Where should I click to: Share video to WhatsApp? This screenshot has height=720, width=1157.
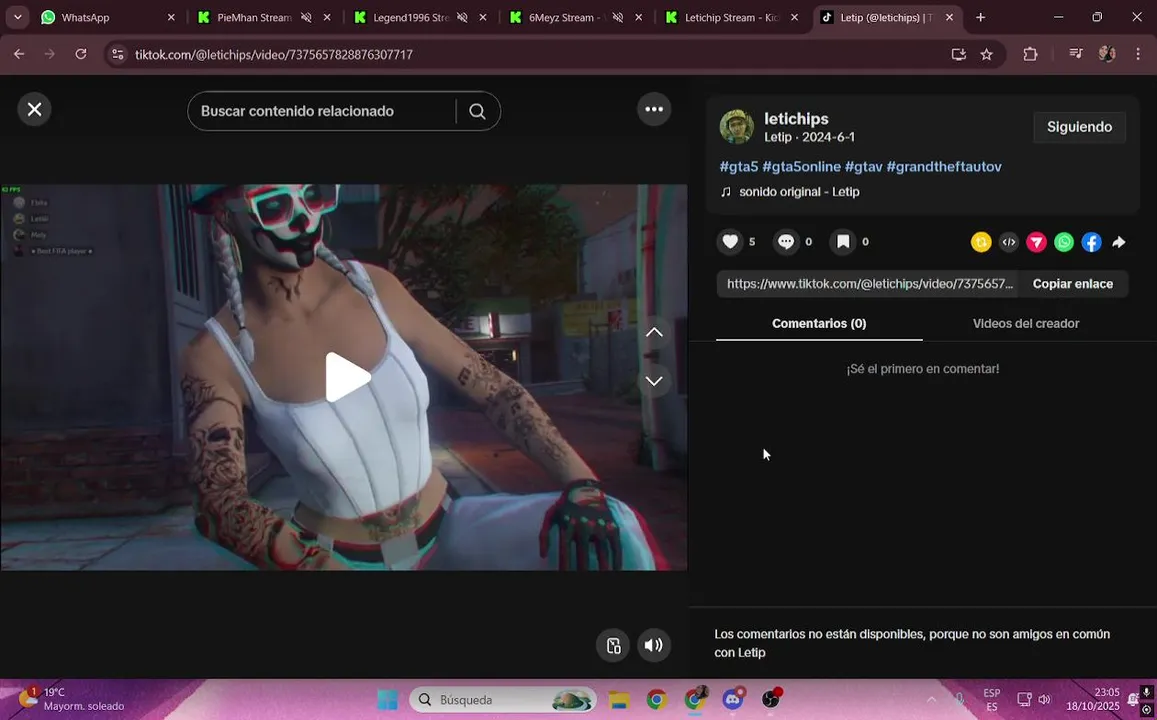tap(1064, 242)
